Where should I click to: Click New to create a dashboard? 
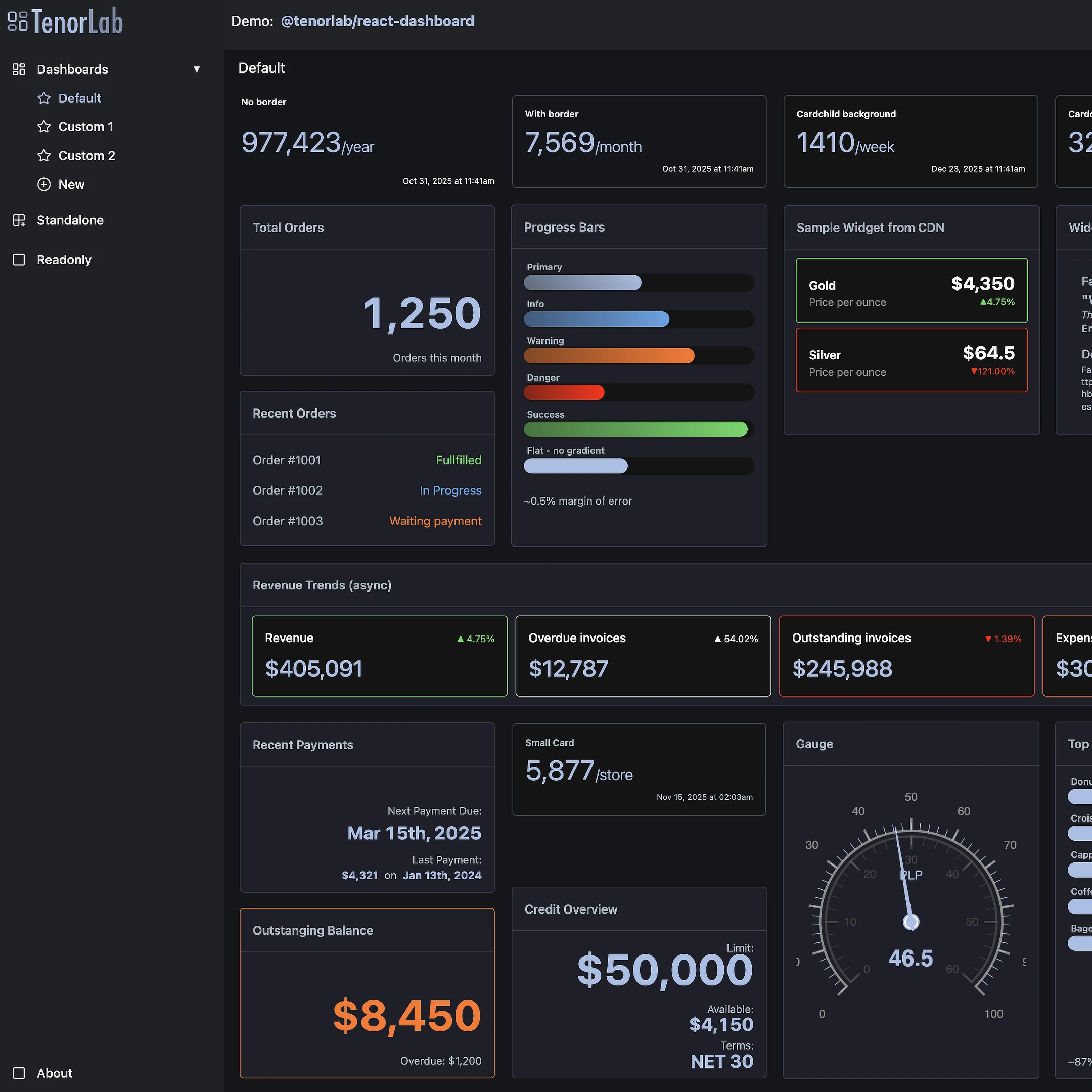click(71, 184)
